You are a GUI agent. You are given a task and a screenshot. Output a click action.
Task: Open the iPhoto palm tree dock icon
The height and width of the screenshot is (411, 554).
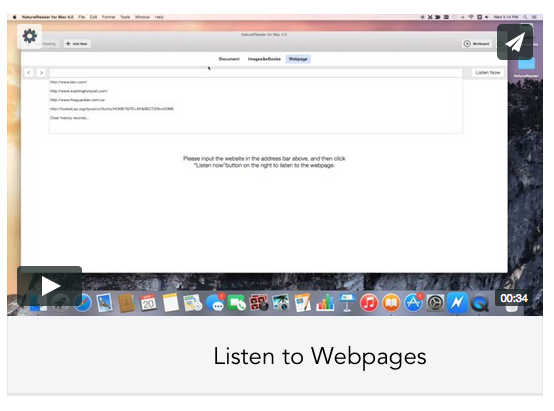(x=281, y=303)
